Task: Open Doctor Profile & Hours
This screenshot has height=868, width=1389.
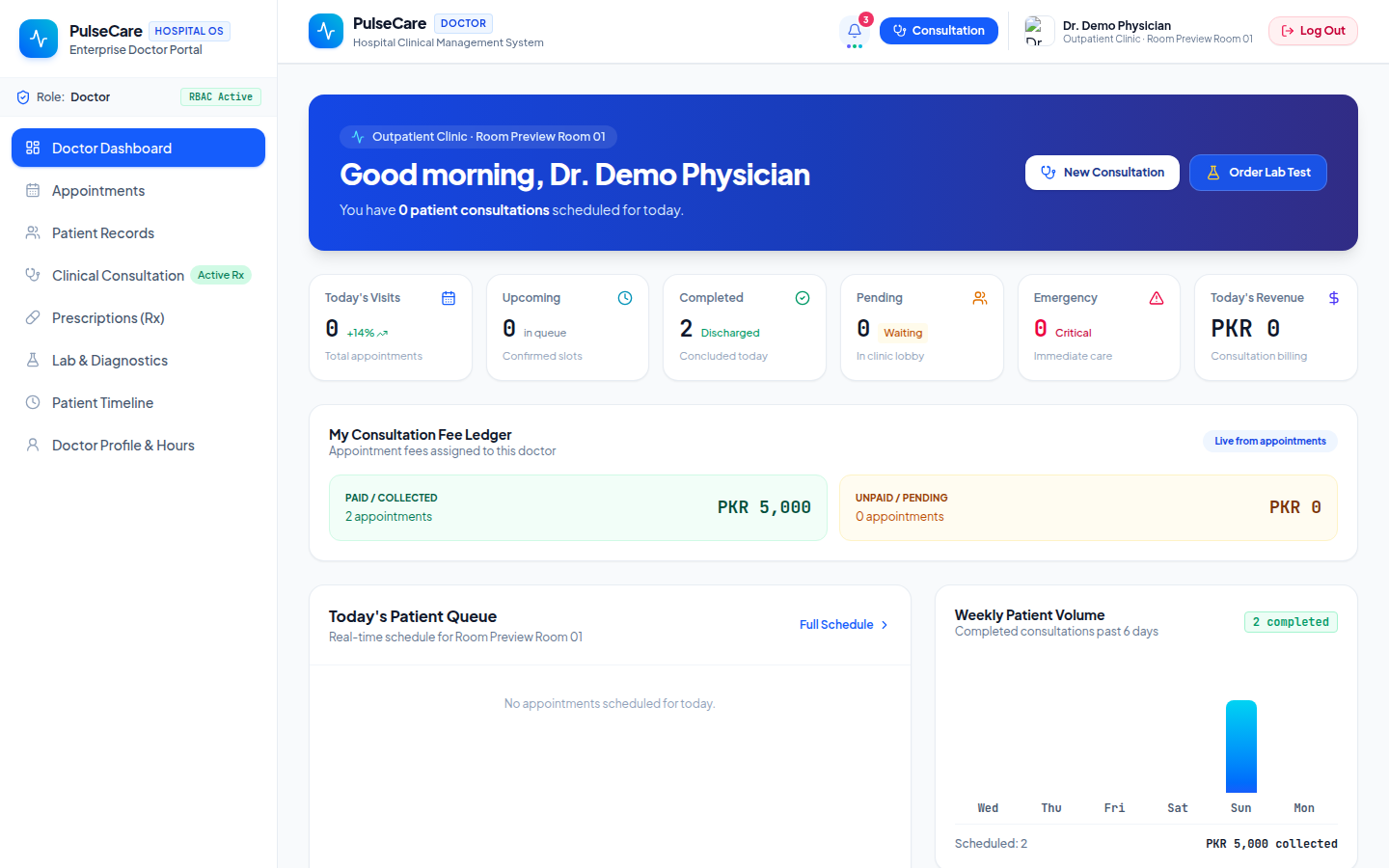Action: pos(138,446)
